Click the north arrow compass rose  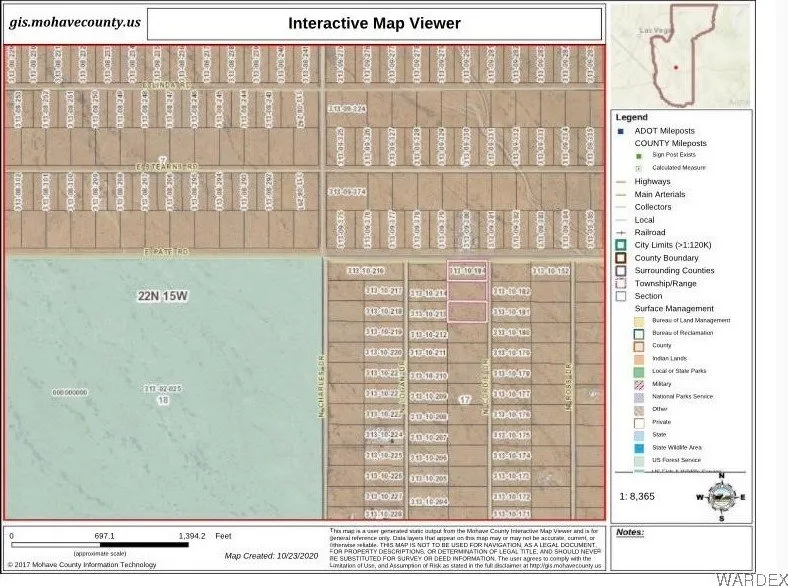pos(721,496)
